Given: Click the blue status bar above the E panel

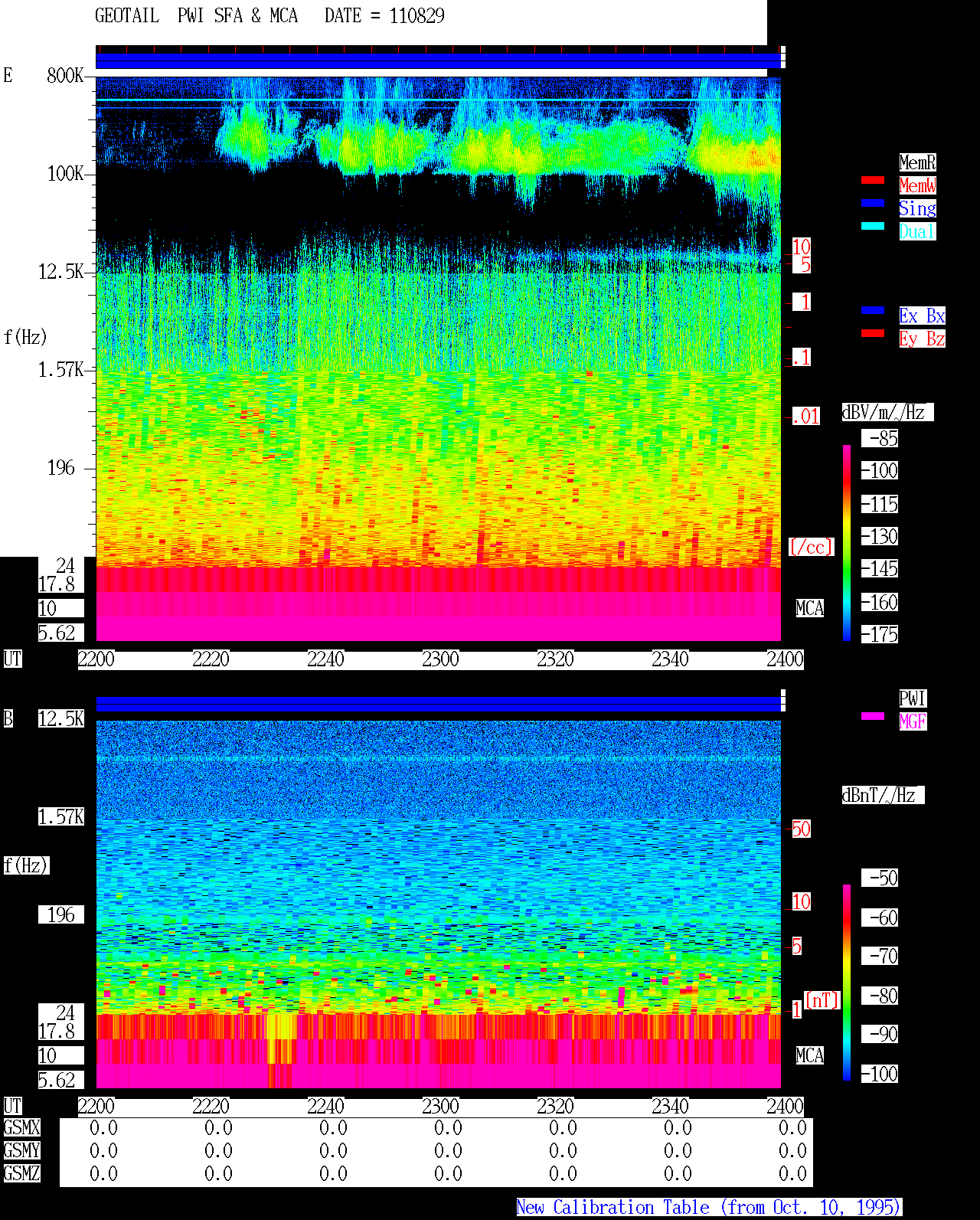Looking at the screenshot, I should coord(438,61).
